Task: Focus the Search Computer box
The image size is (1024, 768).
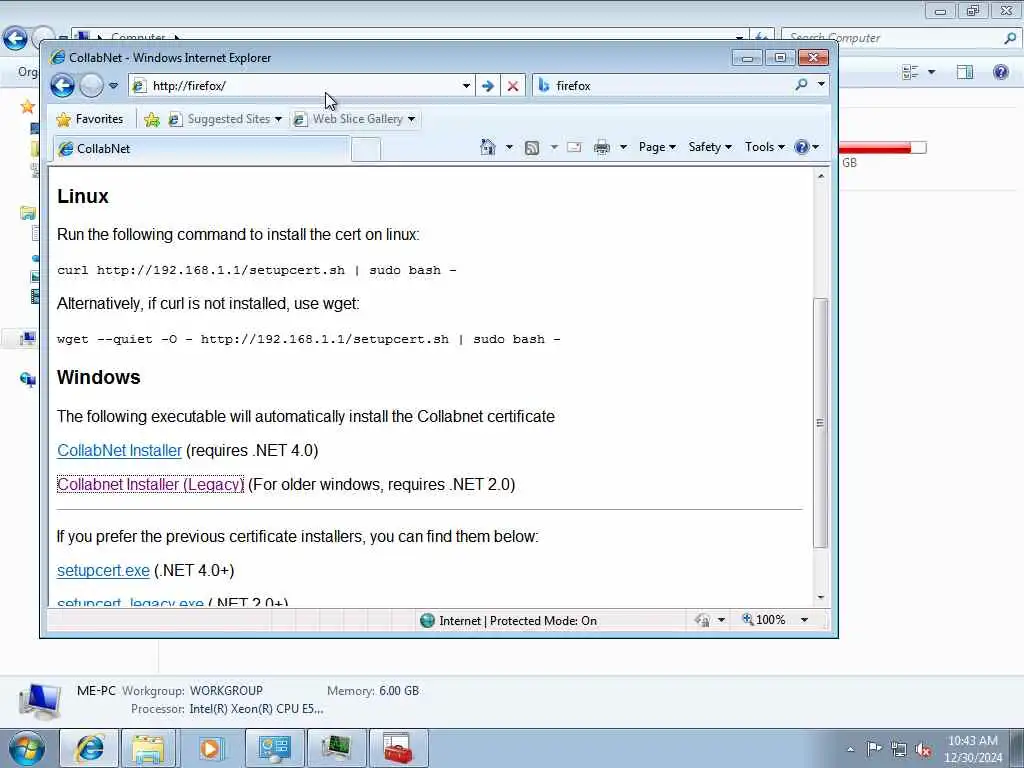Action: pos(898,38)
